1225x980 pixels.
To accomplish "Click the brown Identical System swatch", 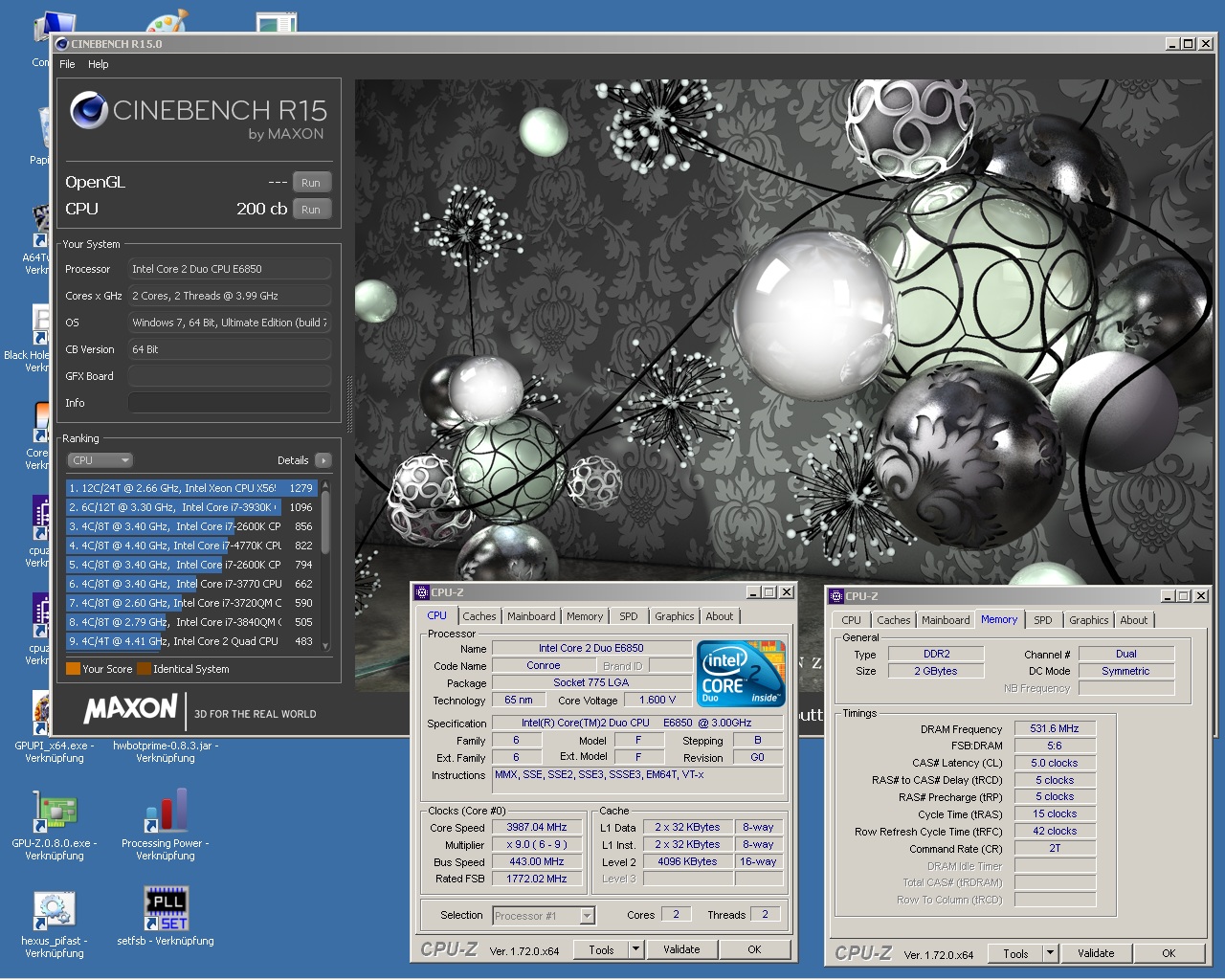I will [144, 669].
